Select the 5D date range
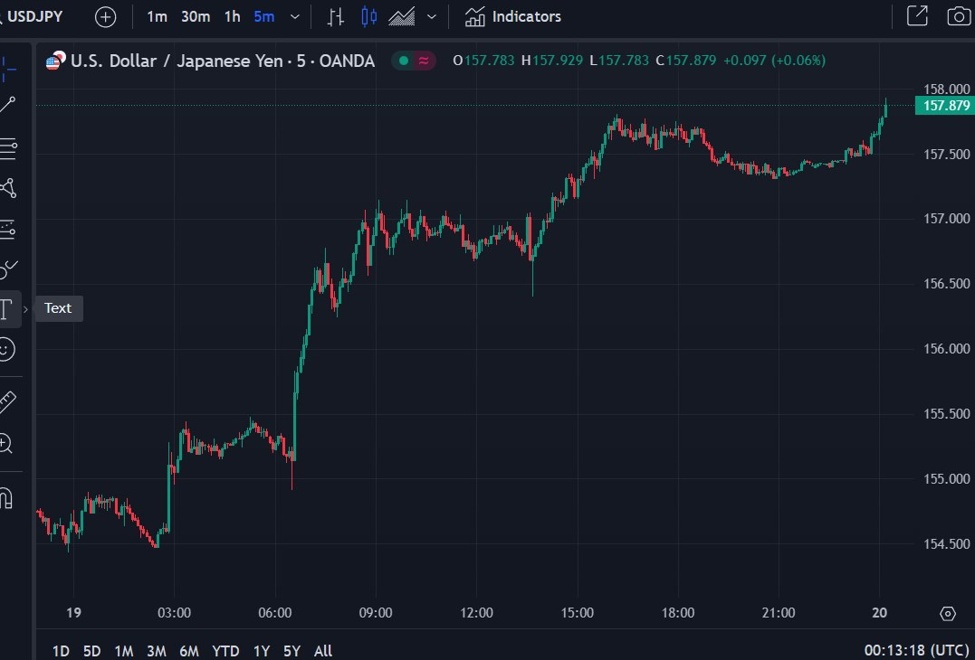 tap(92, 651)
